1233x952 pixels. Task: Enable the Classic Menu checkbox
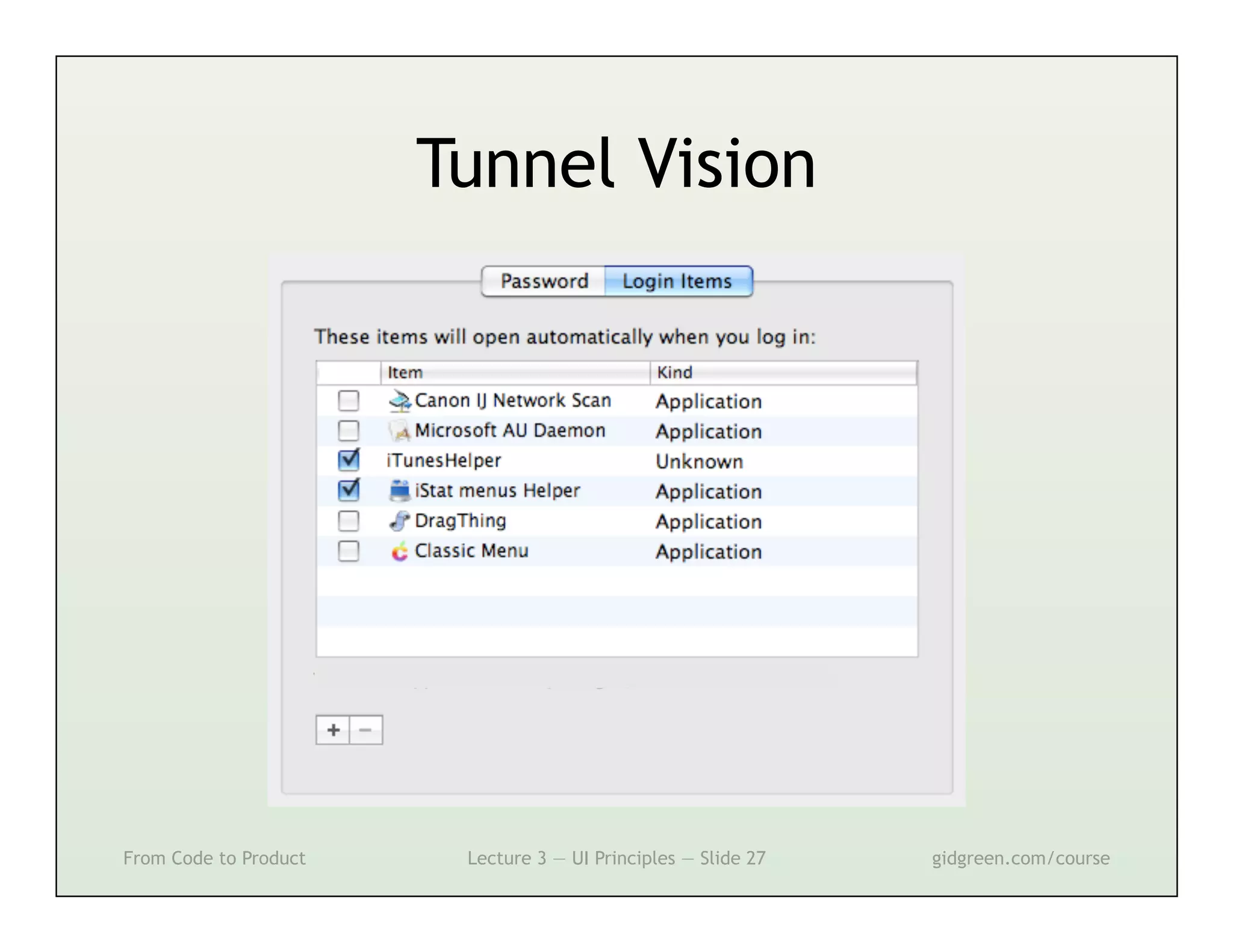pos(349,551)
